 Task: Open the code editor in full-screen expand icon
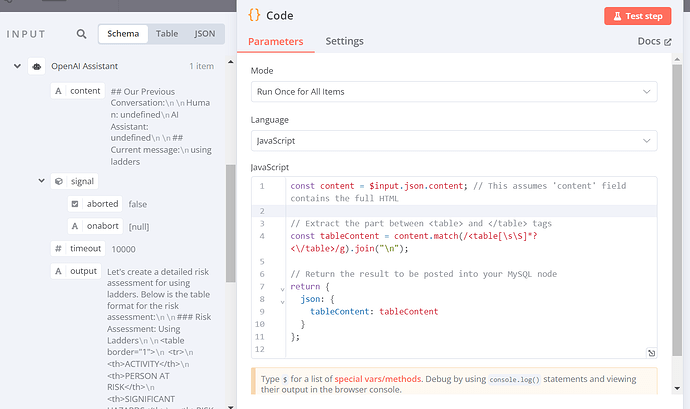[x=651, y=353]
